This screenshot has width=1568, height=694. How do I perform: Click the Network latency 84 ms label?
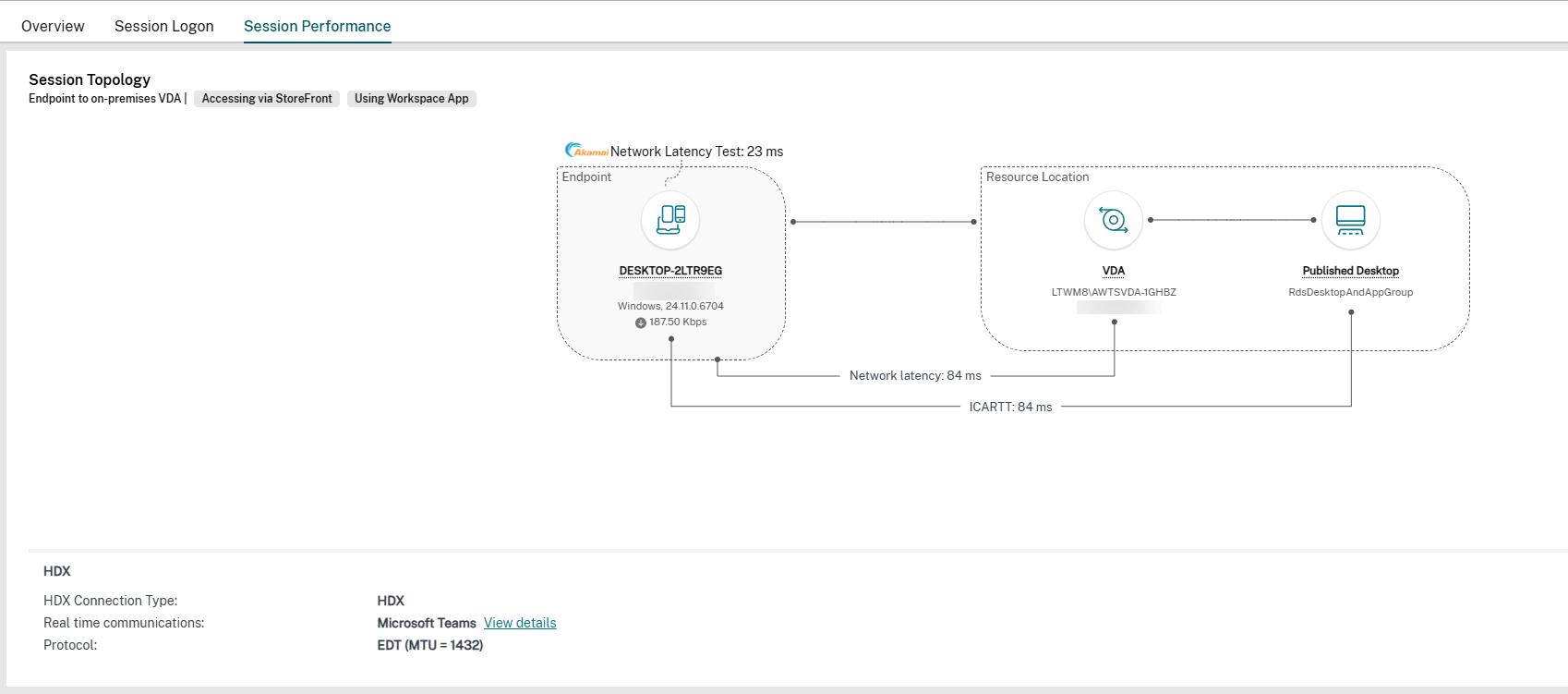[915, 376]
